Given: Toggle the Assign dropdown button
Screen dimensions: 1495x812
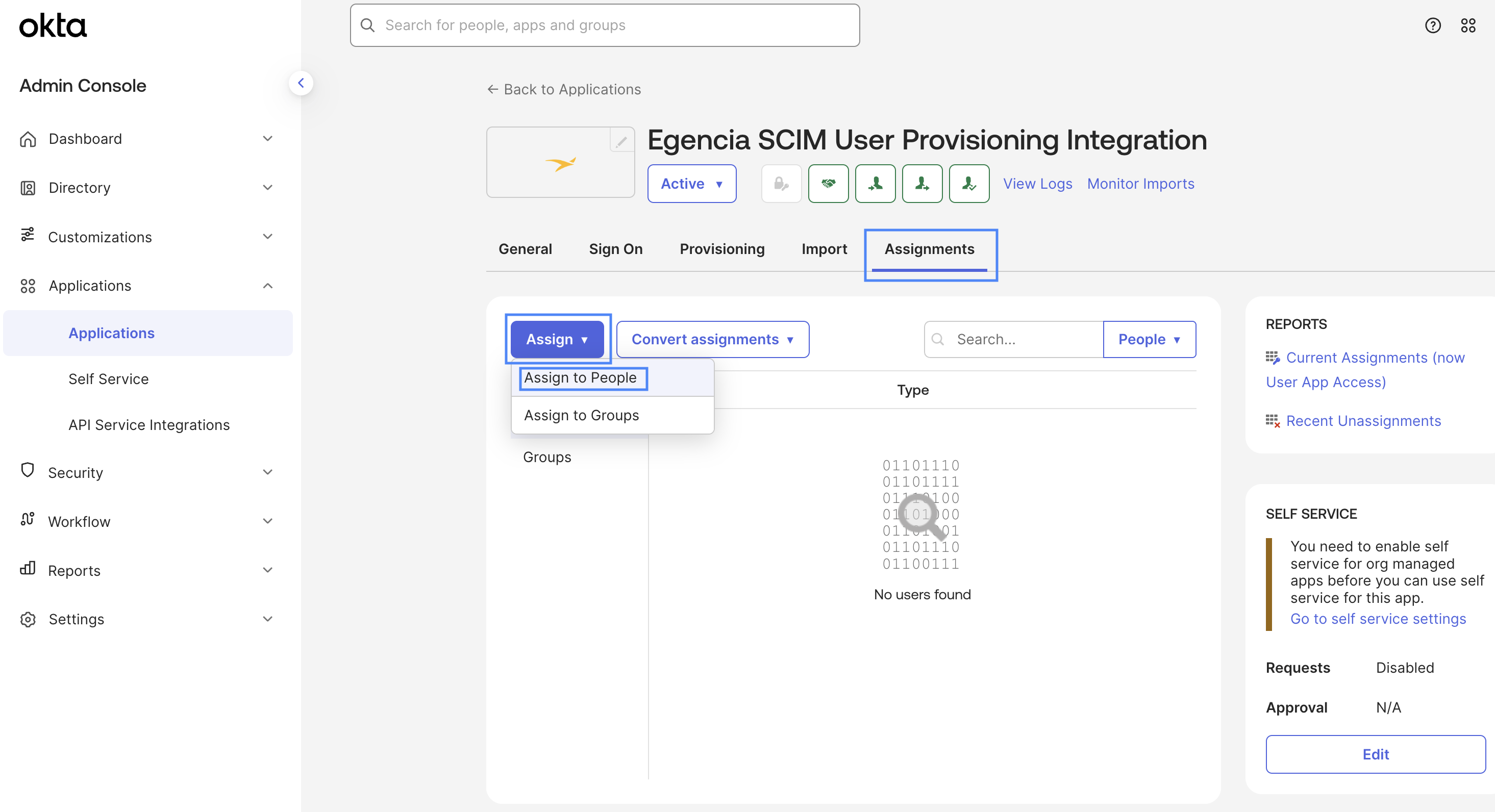Looking at the screenshot, I should (x=557, y=339).
